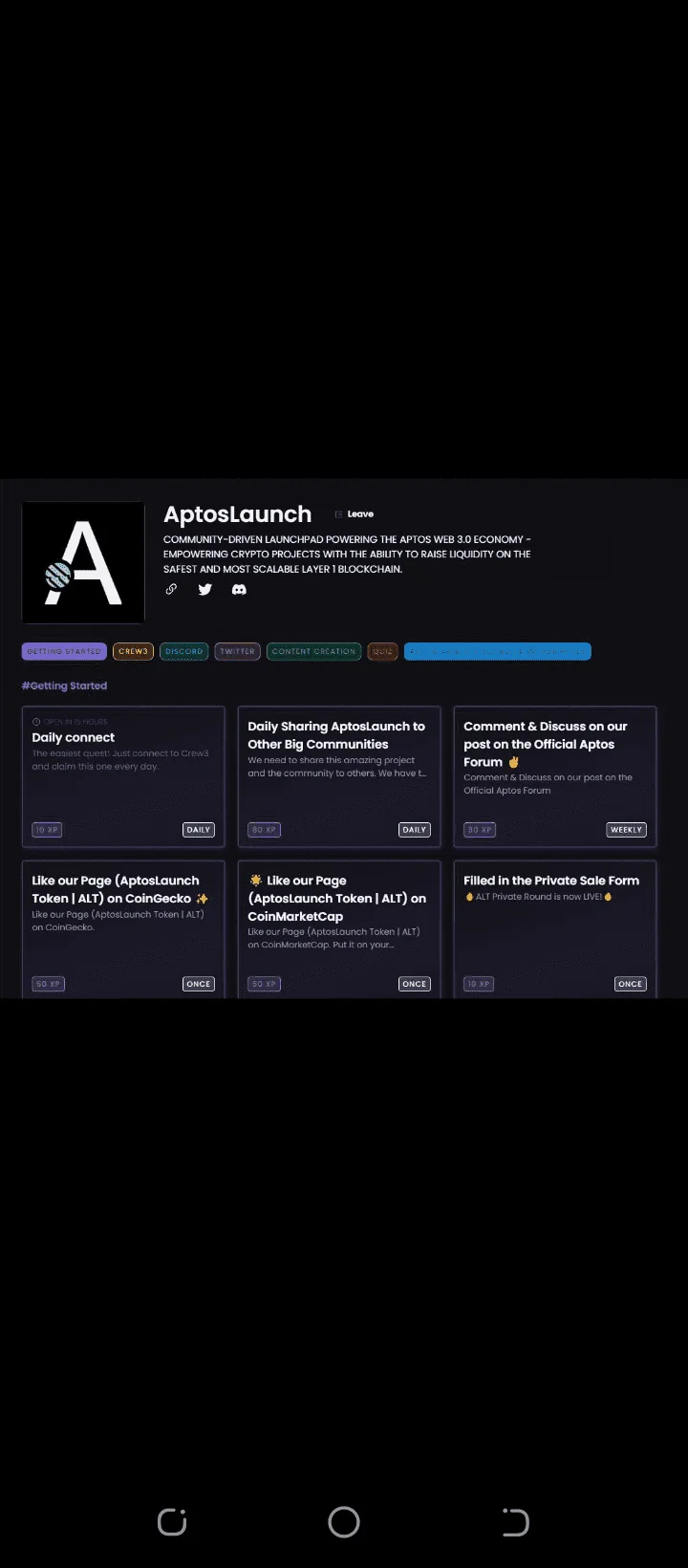Select the Twitter category tag

[237, 651]
